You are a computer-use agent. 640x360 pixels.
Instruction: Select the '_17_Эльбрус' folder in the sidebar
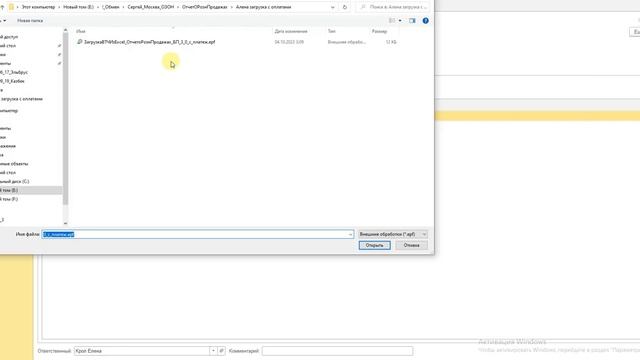point(14,72)
